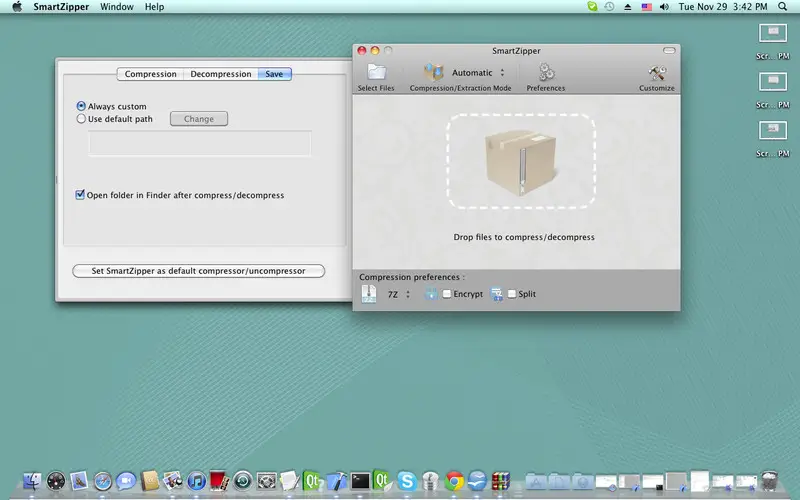Click the Tue Nov 29 3:42 PM clock
Image resolution: width=800 pixels, height=500 pixels.
point(723,7)
